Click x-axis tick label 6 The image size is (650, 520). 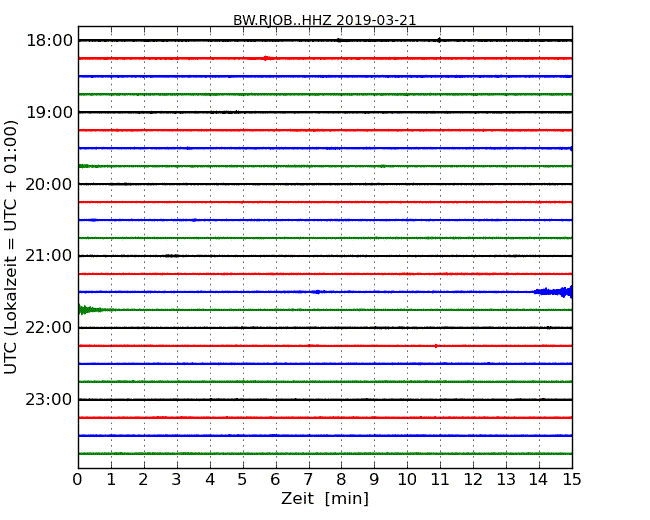275,480
